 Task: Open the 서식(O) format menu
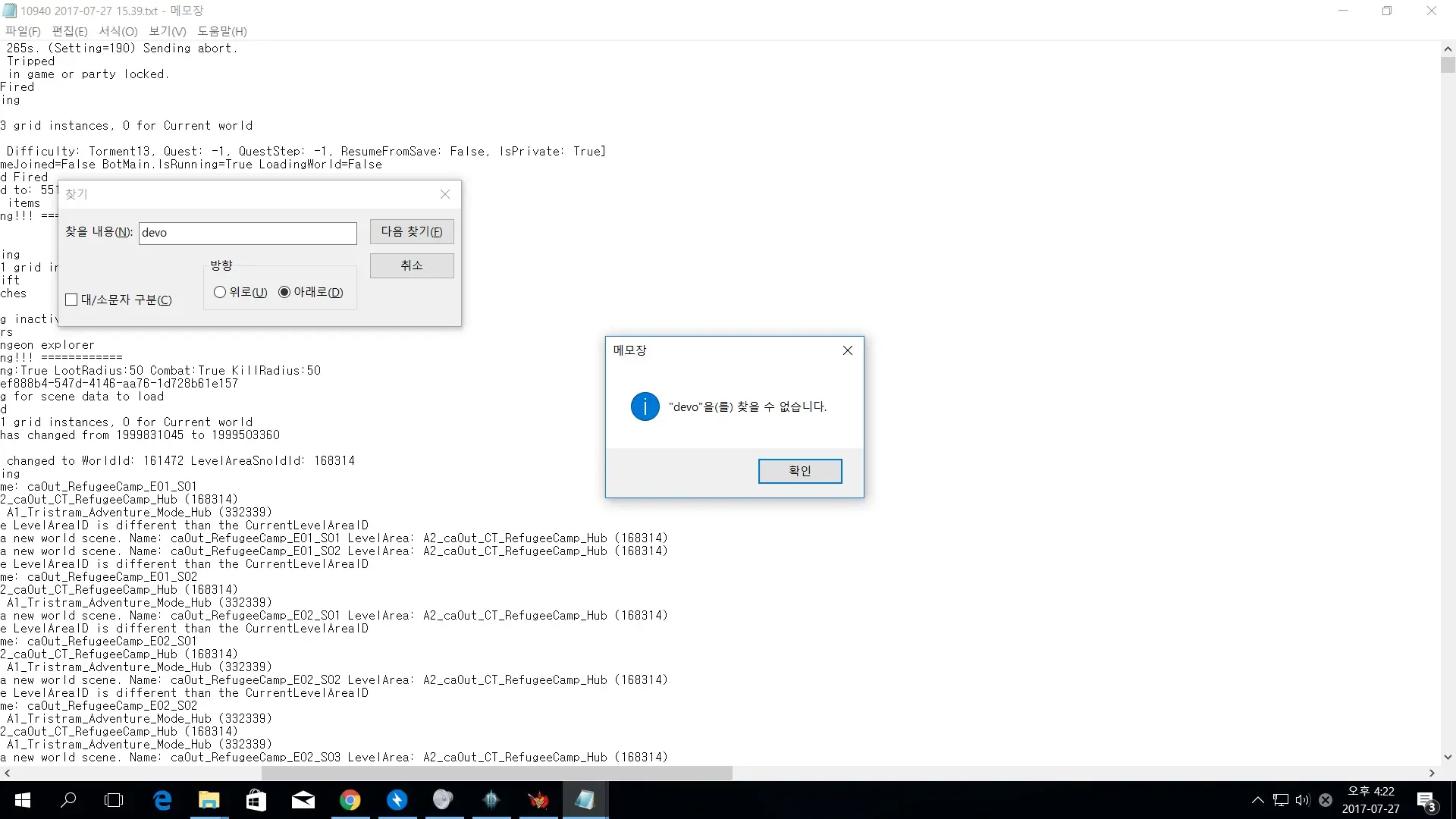(x=118, y=31)
